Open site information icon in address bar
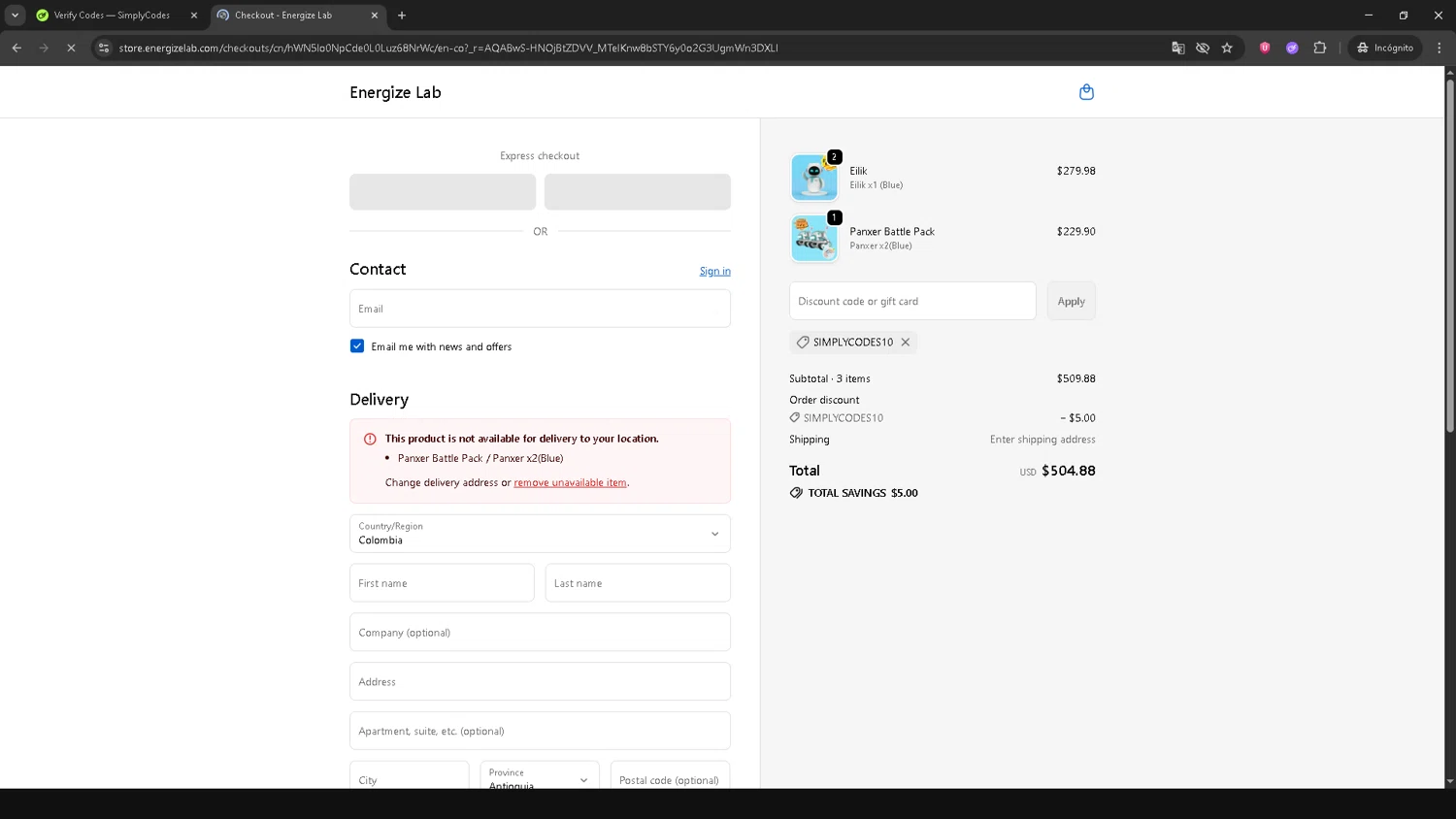This screenshot has height=819, width=1456. coord(104,48)
